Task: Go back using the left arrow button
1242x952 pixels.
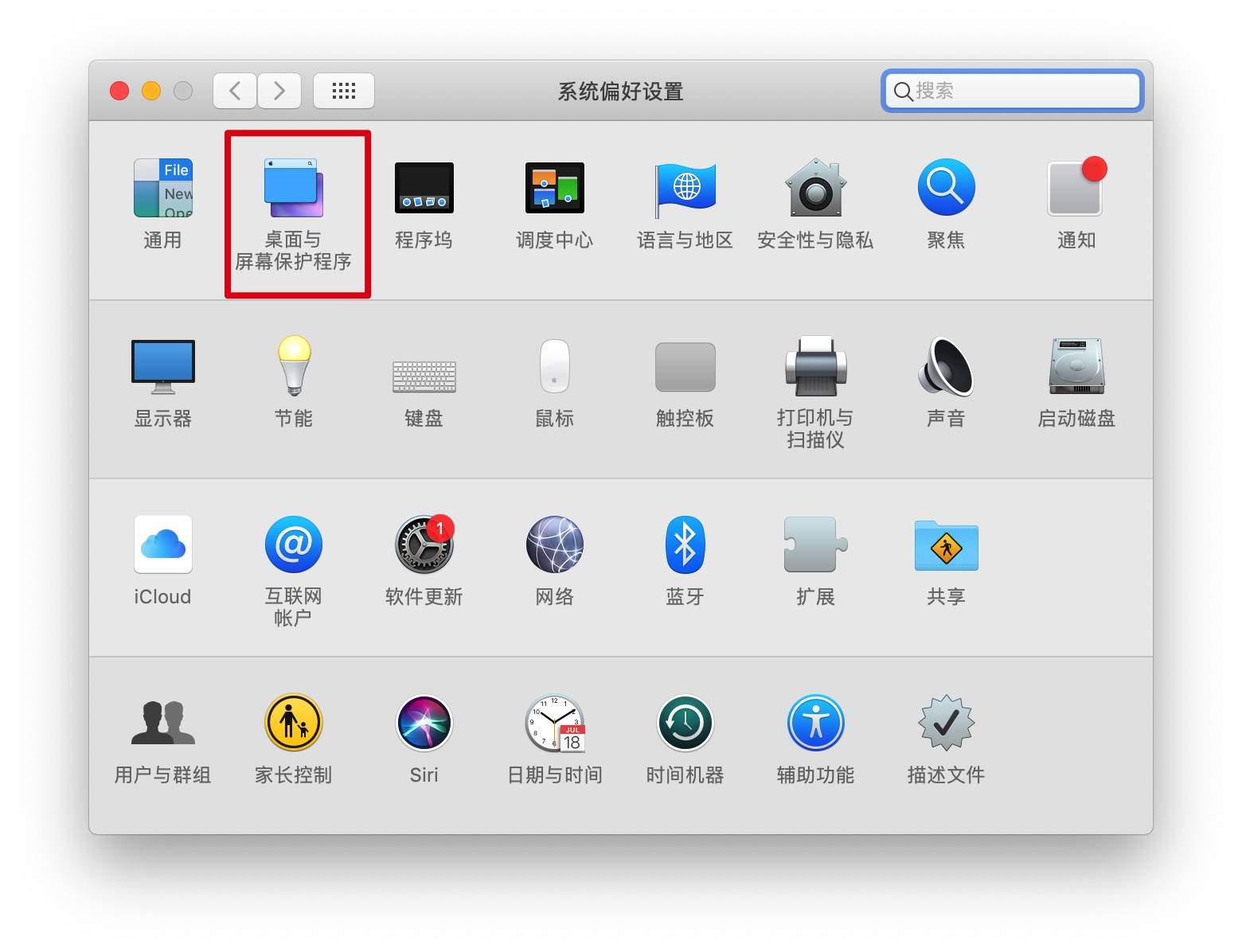Action: point(234,91)
